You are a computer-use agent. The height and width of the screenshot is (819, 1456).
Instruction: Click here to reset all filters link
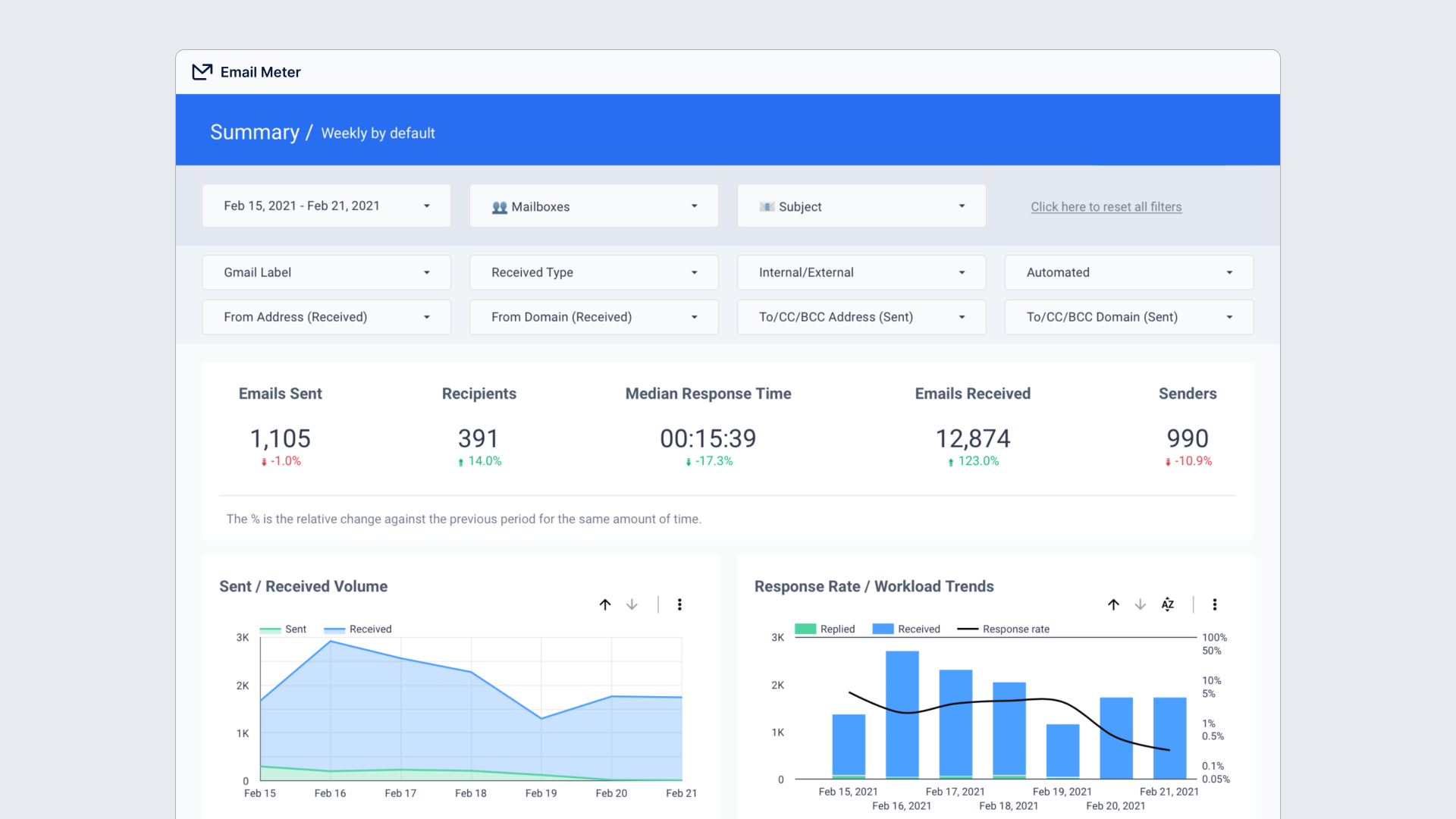1106,206
